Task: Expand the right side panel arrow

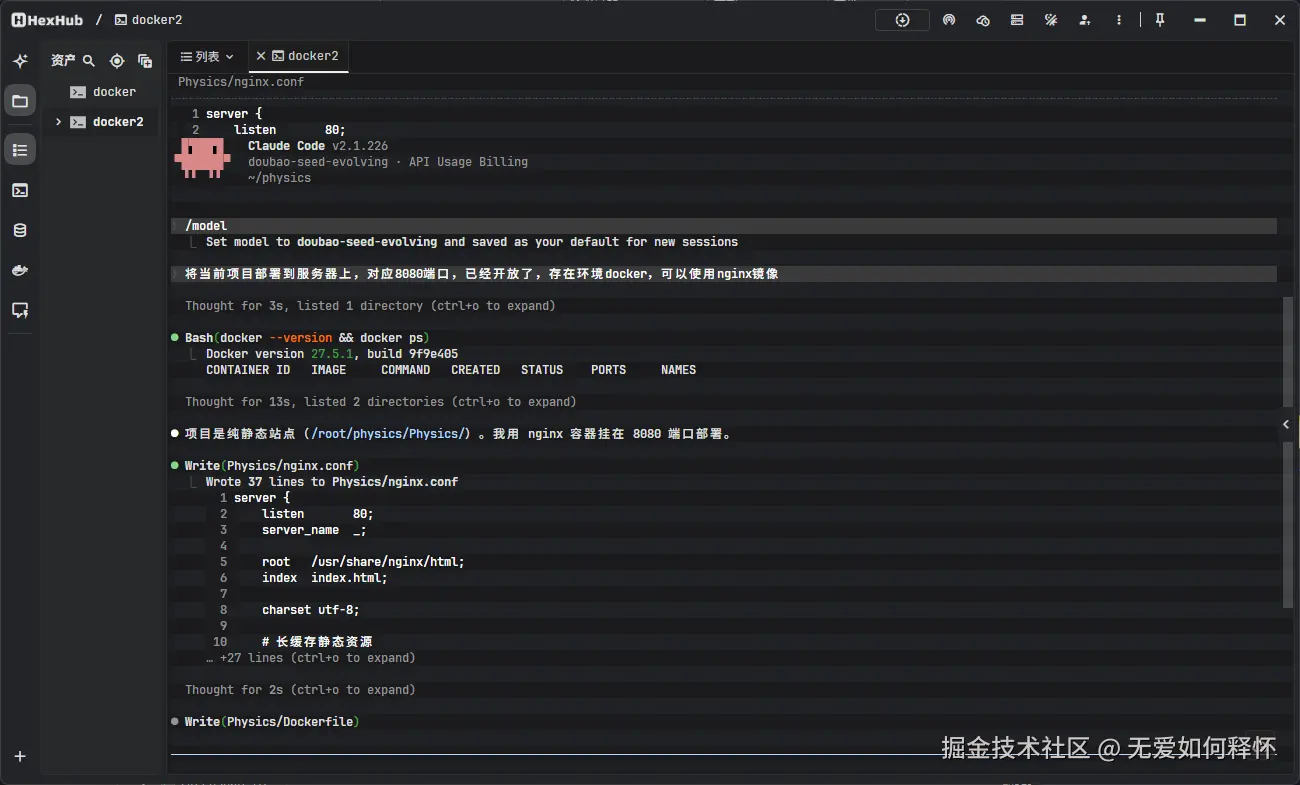Action: point(1287,425)
